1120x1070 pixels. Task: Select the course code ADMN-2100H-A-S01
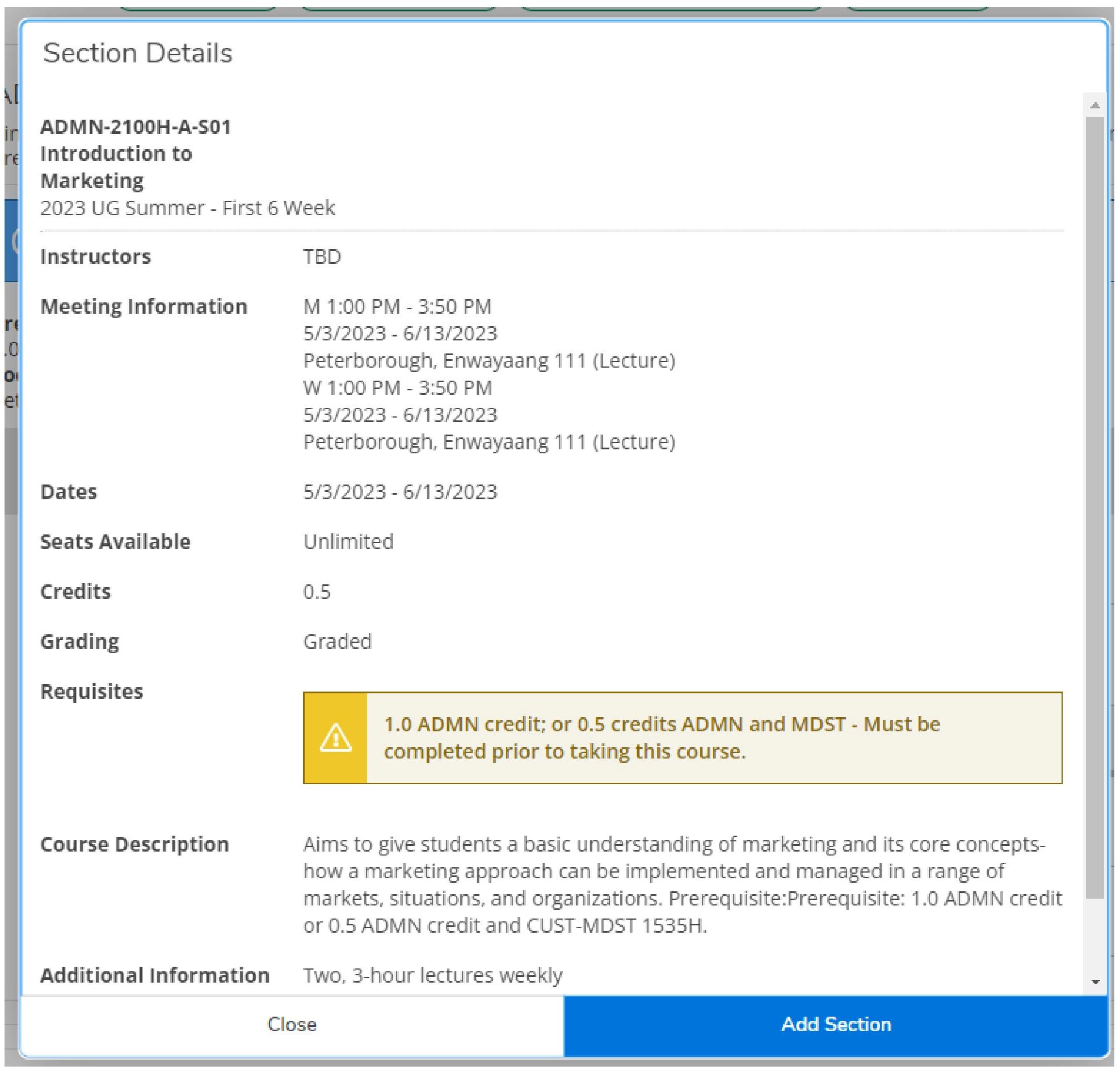[x=138, y=127]
